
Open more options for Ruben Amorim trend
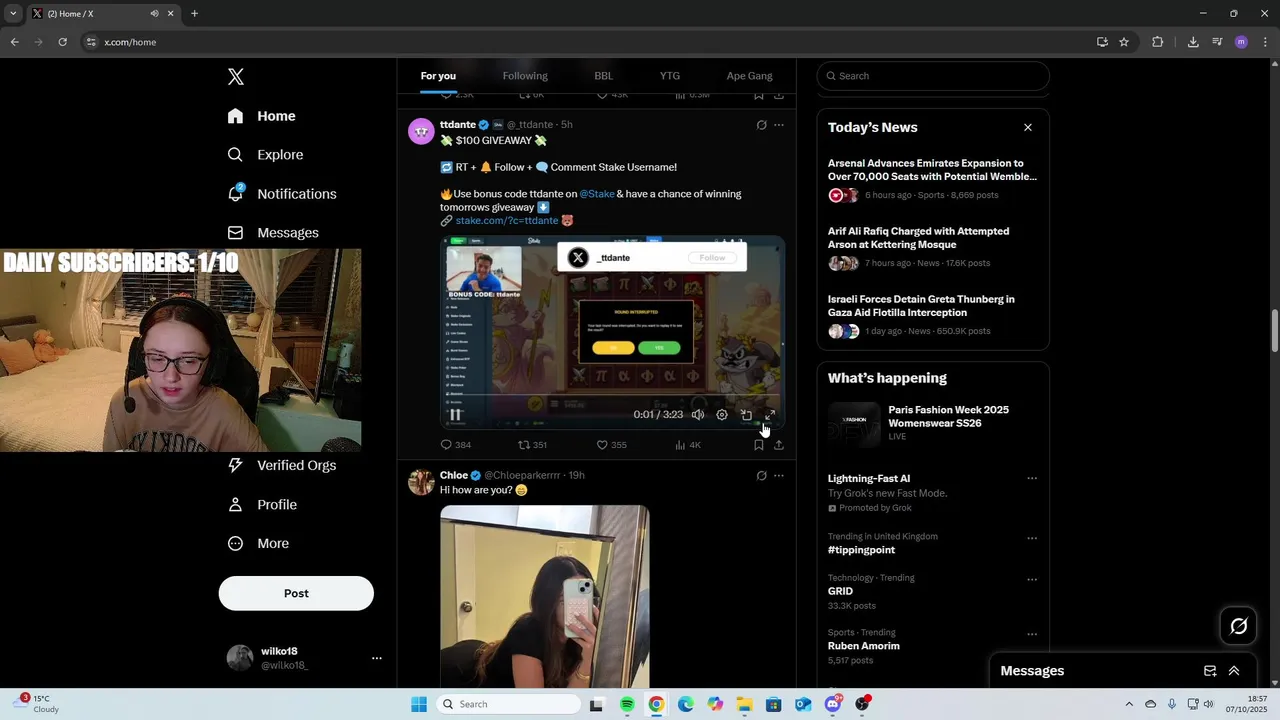click(1032, 634)
